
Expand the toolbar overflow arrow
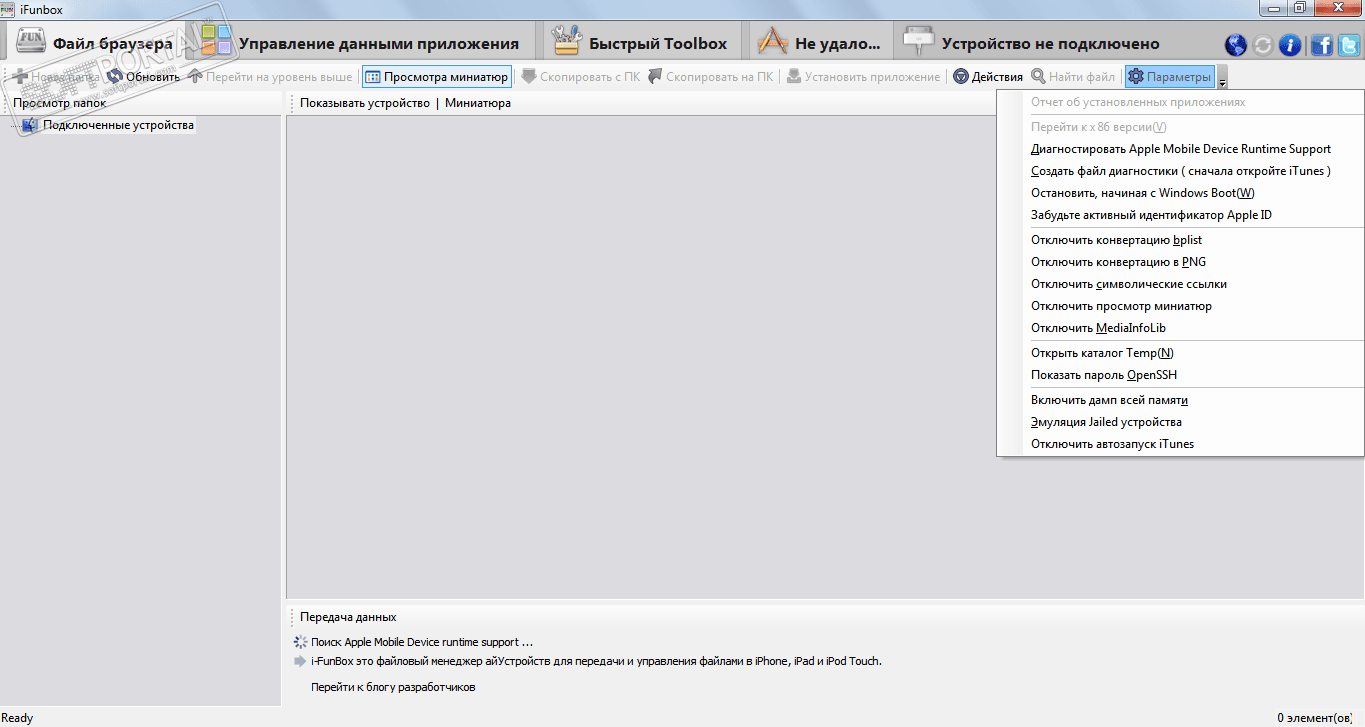tap(1223, 78)
